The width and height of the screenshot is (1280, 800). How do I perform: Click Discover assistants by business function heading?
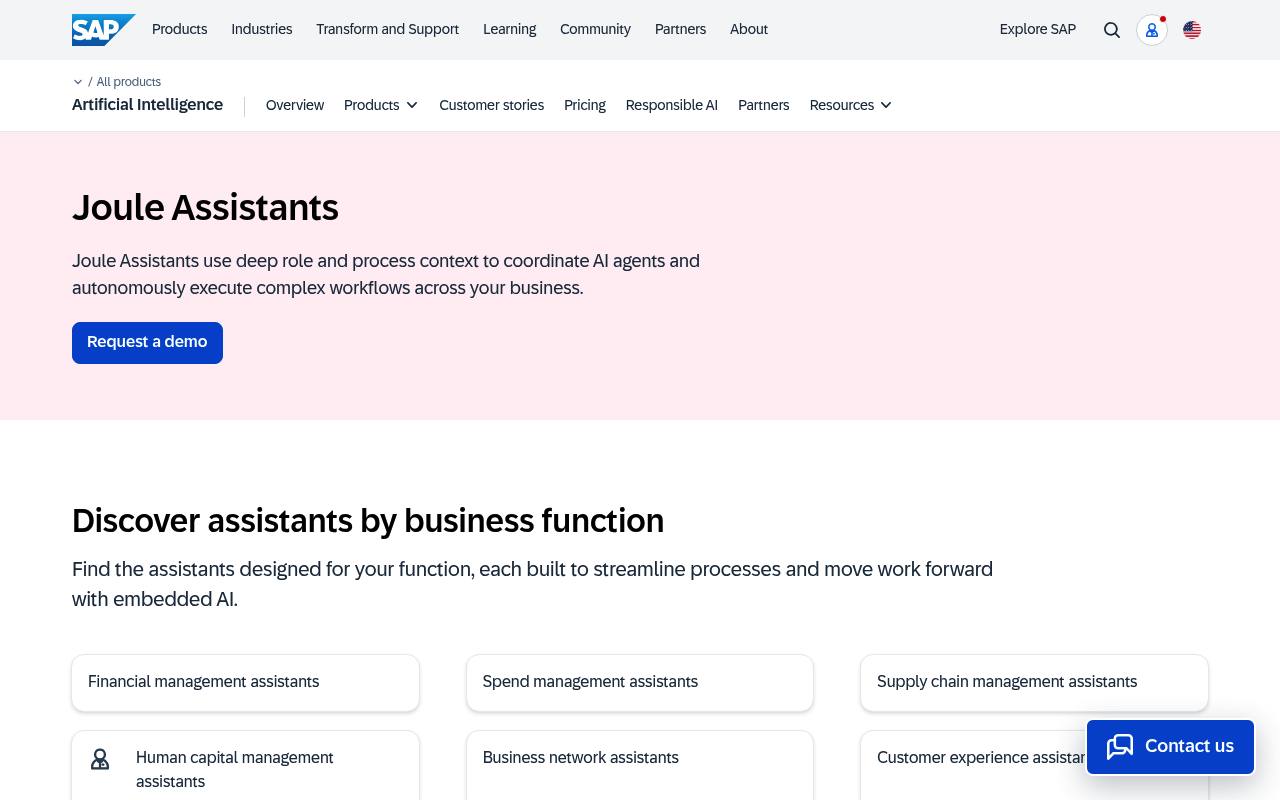point(368,521)
